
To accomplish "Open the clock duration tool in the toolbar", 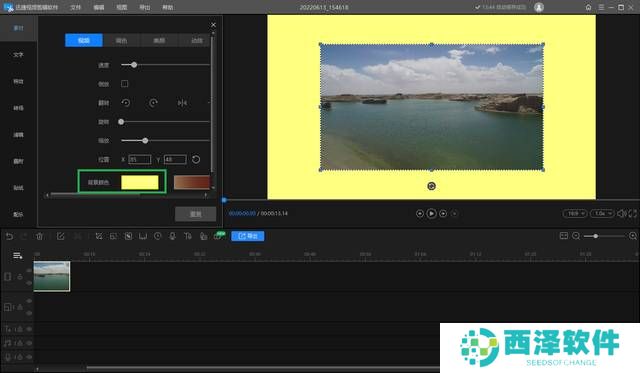I will pyautogui.click(x=158, y=236).
